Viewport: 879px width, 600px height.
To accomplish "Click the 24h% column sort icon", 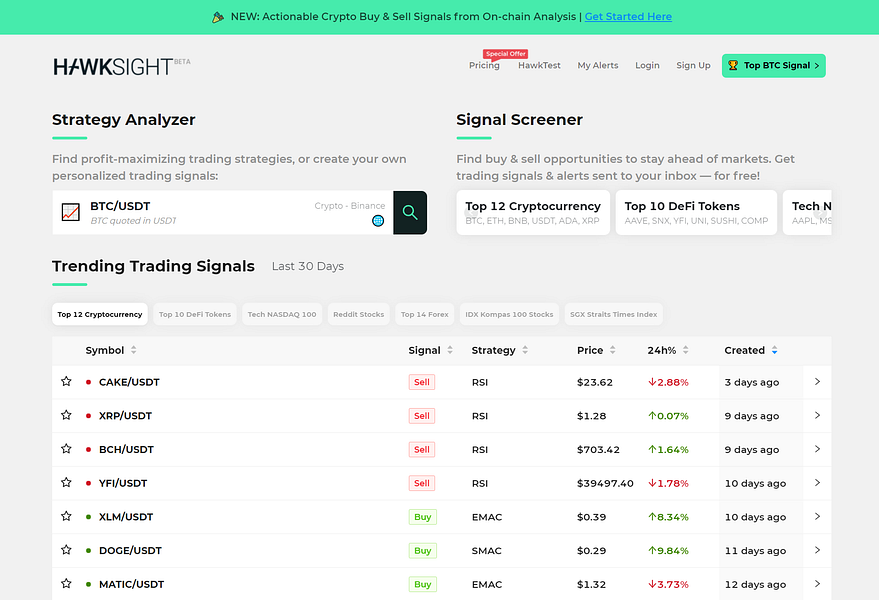I will pos(687,350).
